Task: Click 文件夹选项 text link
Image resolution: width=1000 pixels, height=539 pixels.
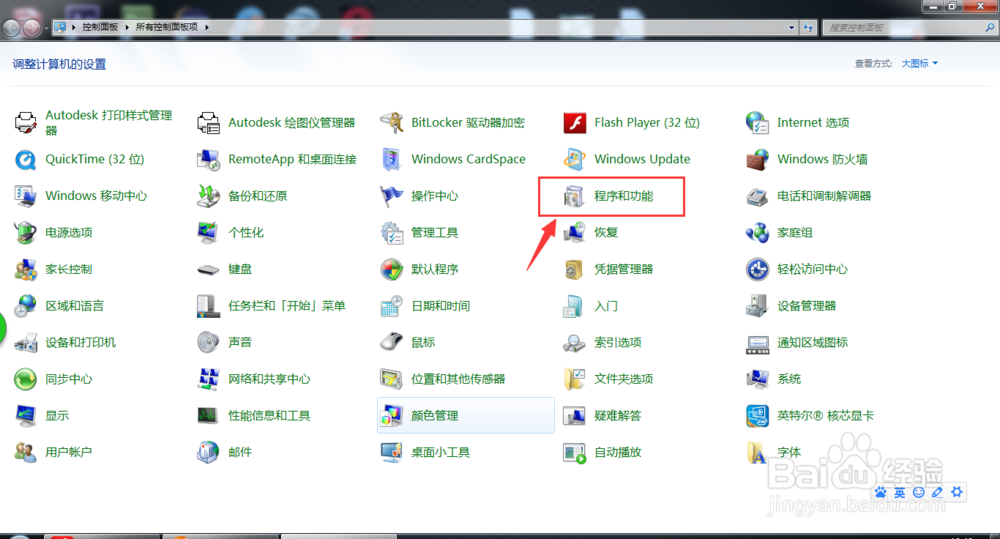Action: 624,379
